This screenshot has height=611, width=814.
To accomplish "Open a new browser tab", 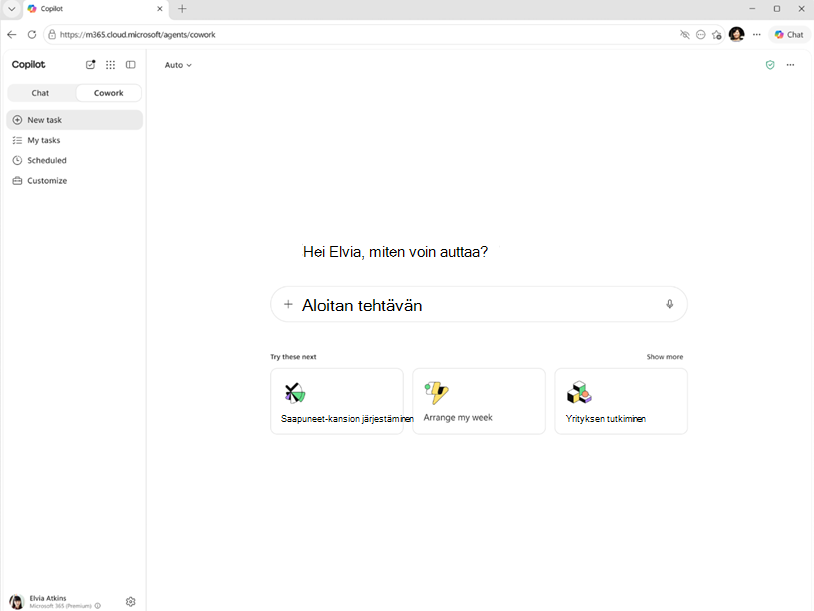I will pyautogui.click(x=182, y=8).
